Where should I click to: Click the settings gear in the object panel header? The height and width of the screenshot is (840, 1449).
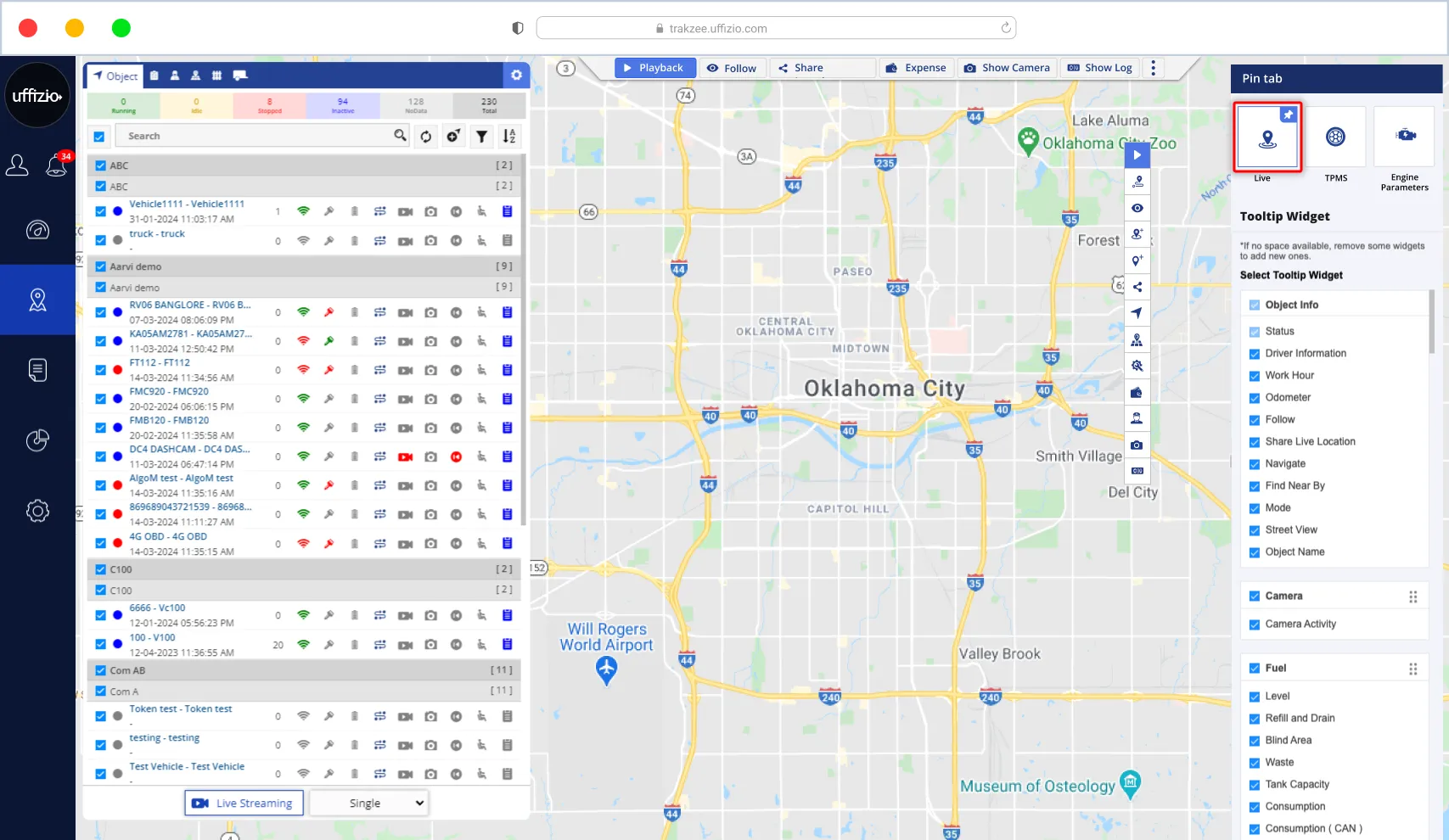(516, 76)
